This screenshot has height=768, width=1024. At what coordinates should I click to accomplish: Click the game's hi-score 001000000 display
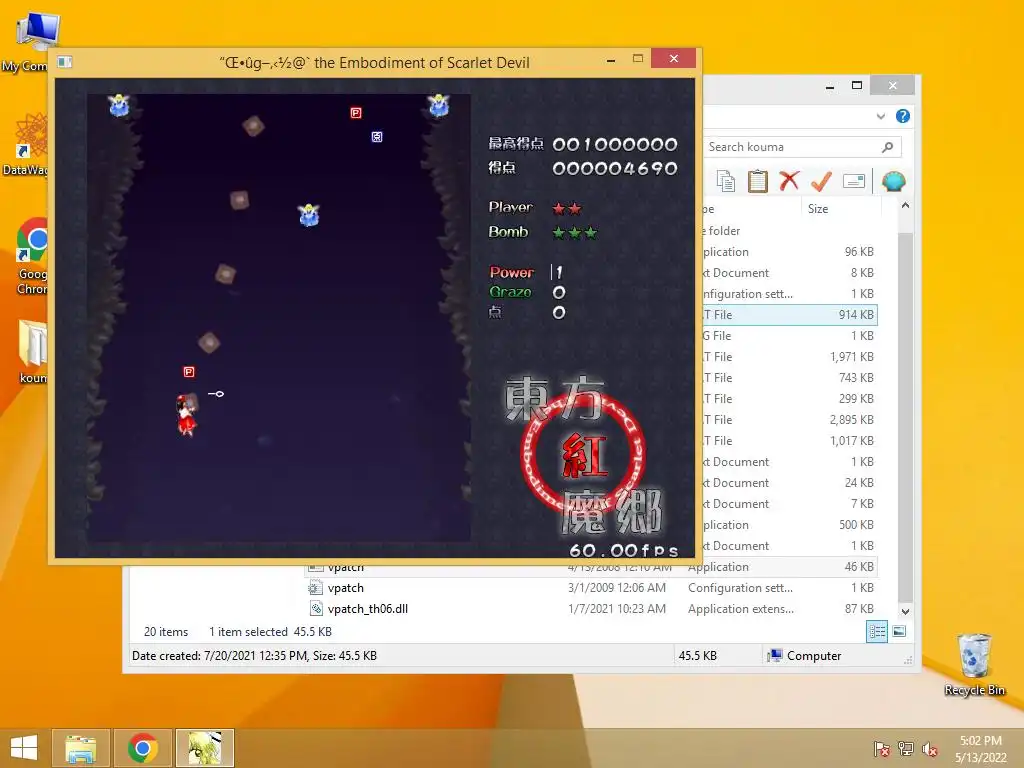615,144
